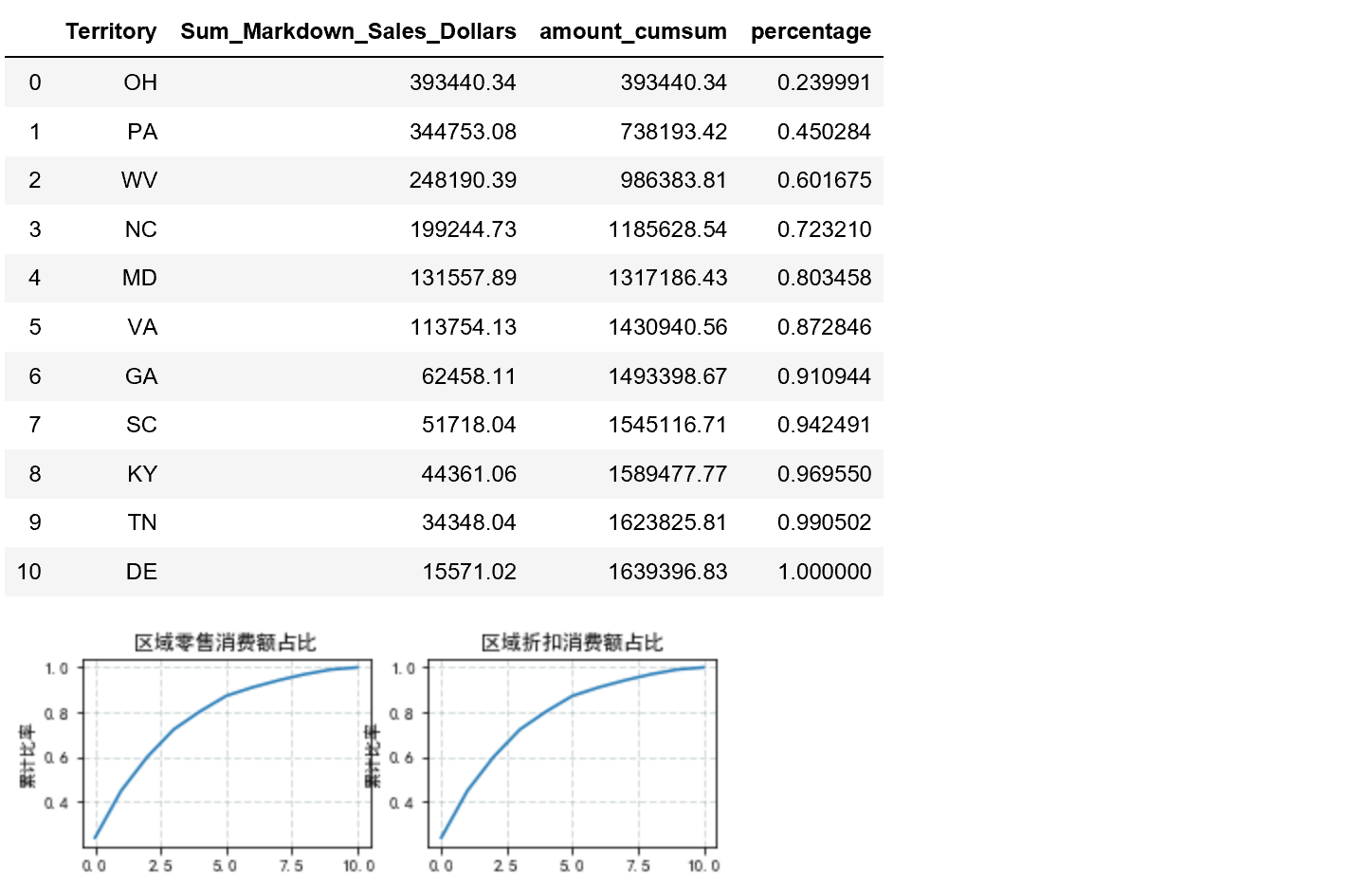
Task: Click the cumulative sum 1623825.81
Action: pos(667,522)
